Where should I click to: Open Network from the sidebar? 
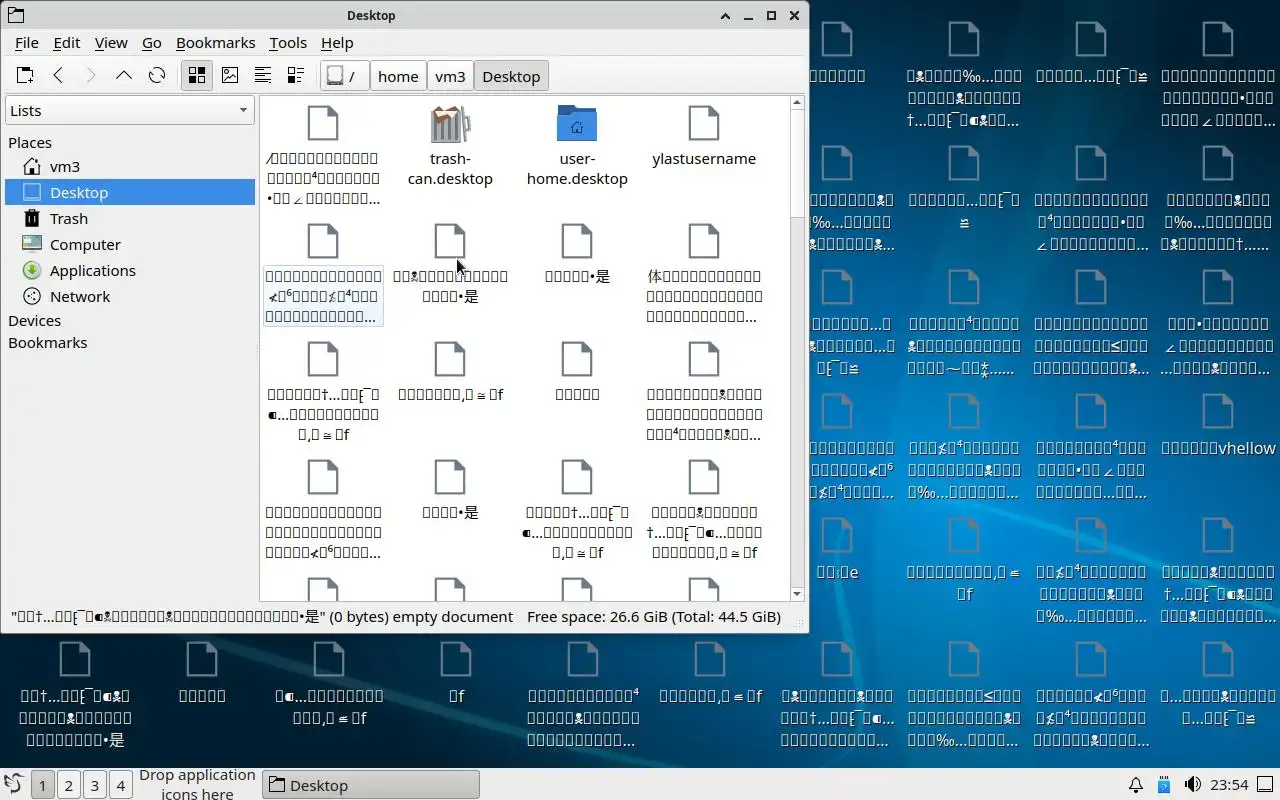(130, 296)
